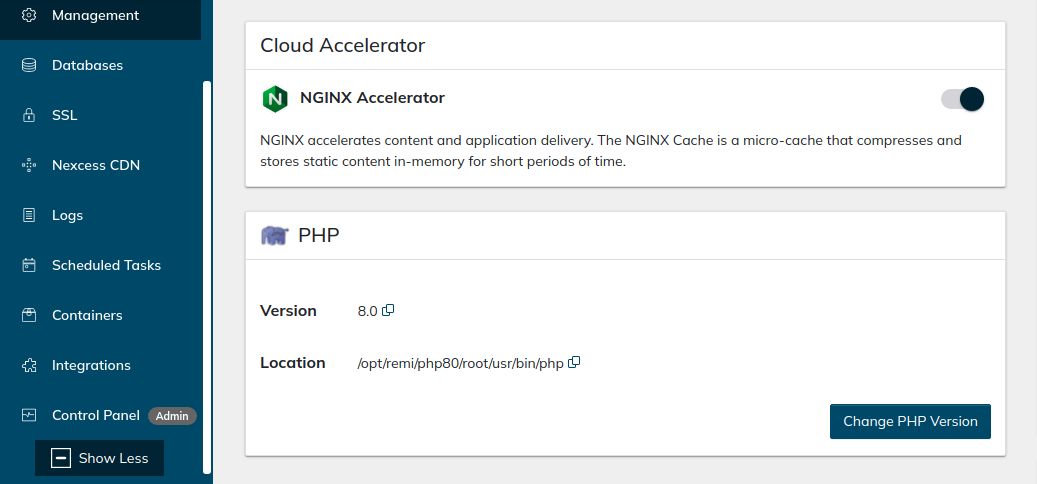Click the Logs document icon
The height and width of the screenshot is (484, 1037).
pyautogui.click(x=29, y=216)
